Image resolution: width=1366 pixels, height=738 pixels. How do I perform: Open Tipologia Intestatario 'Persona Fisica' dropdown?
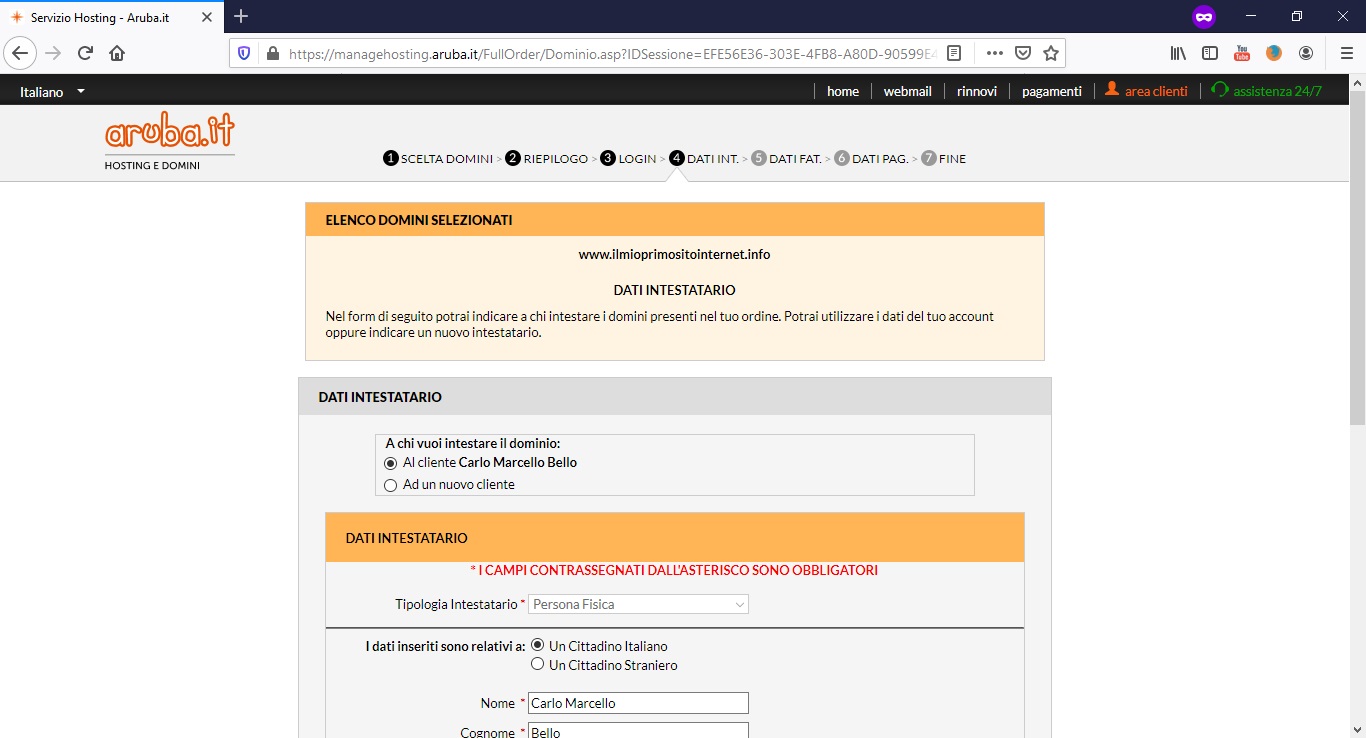(638, 604)
